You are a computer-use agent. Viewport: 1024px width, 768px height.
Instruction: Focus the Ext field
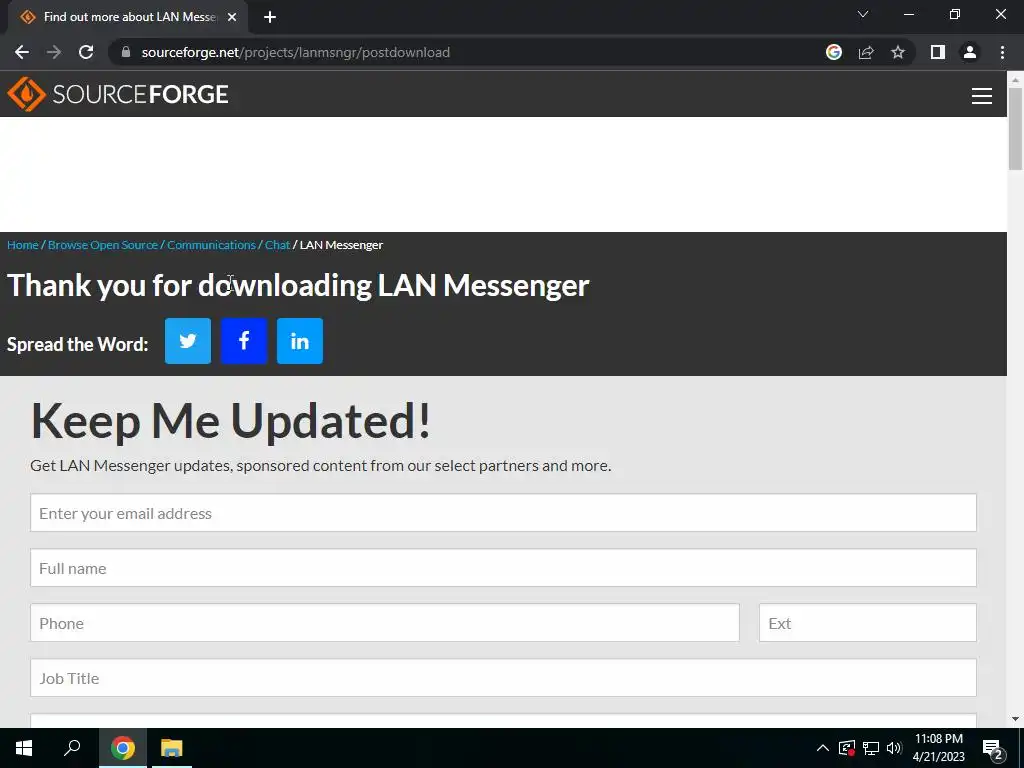coord(867,622)
